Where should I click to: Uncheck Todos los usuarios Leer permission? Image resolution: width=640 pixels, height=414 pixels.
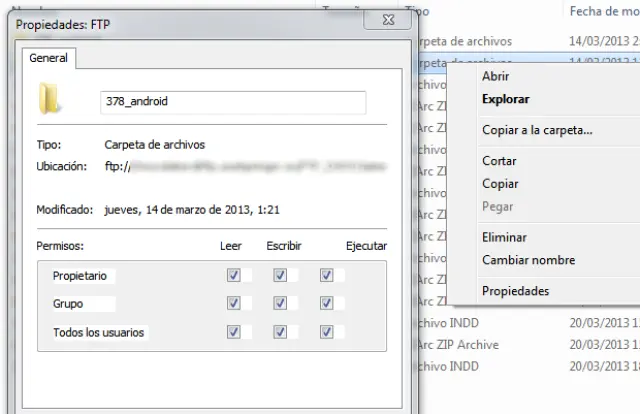[x=233, y=331]
